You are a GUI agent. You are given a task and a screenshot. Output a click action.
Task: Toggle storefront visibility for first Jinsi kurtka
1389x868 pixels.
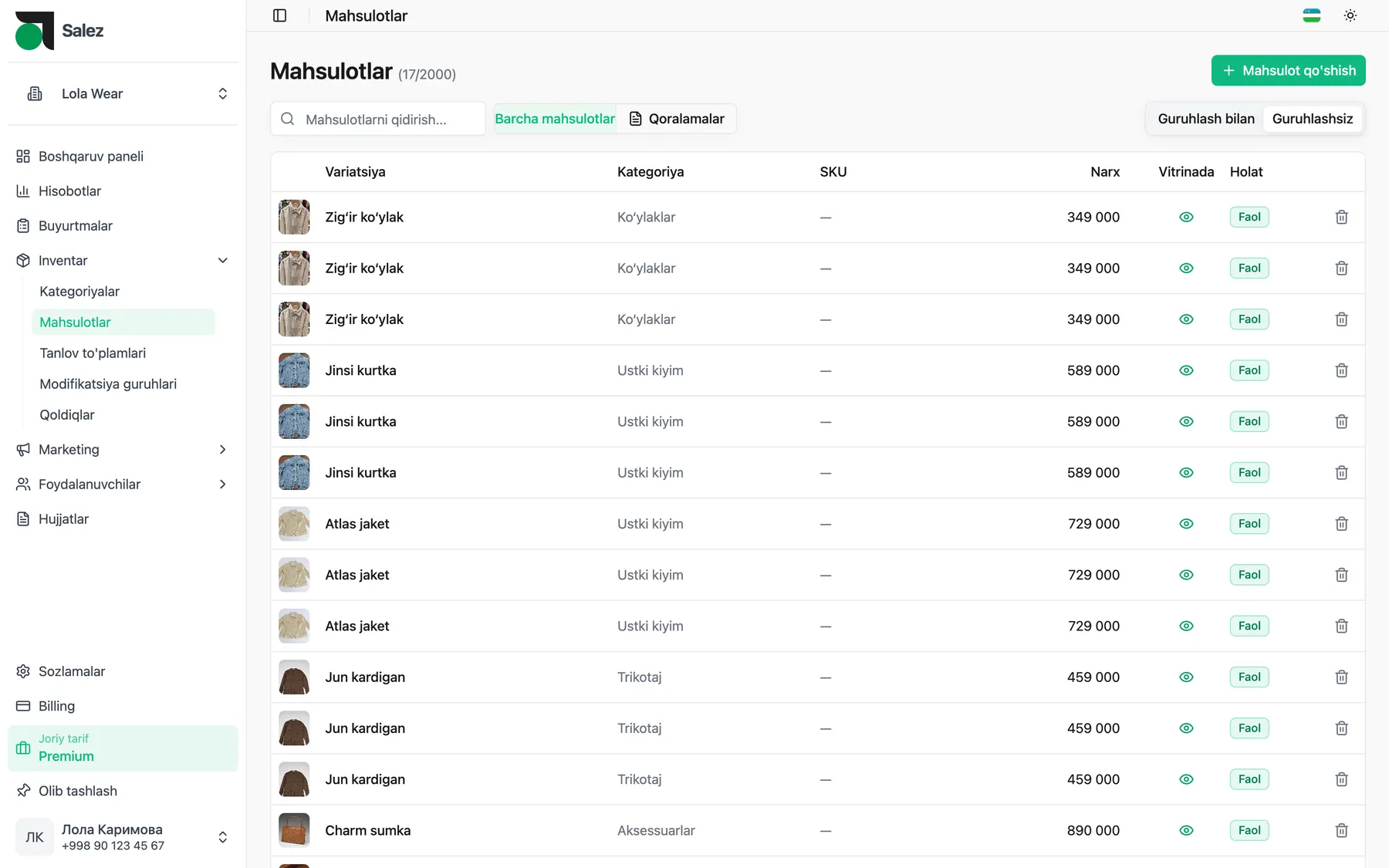tap(1186, 370)
